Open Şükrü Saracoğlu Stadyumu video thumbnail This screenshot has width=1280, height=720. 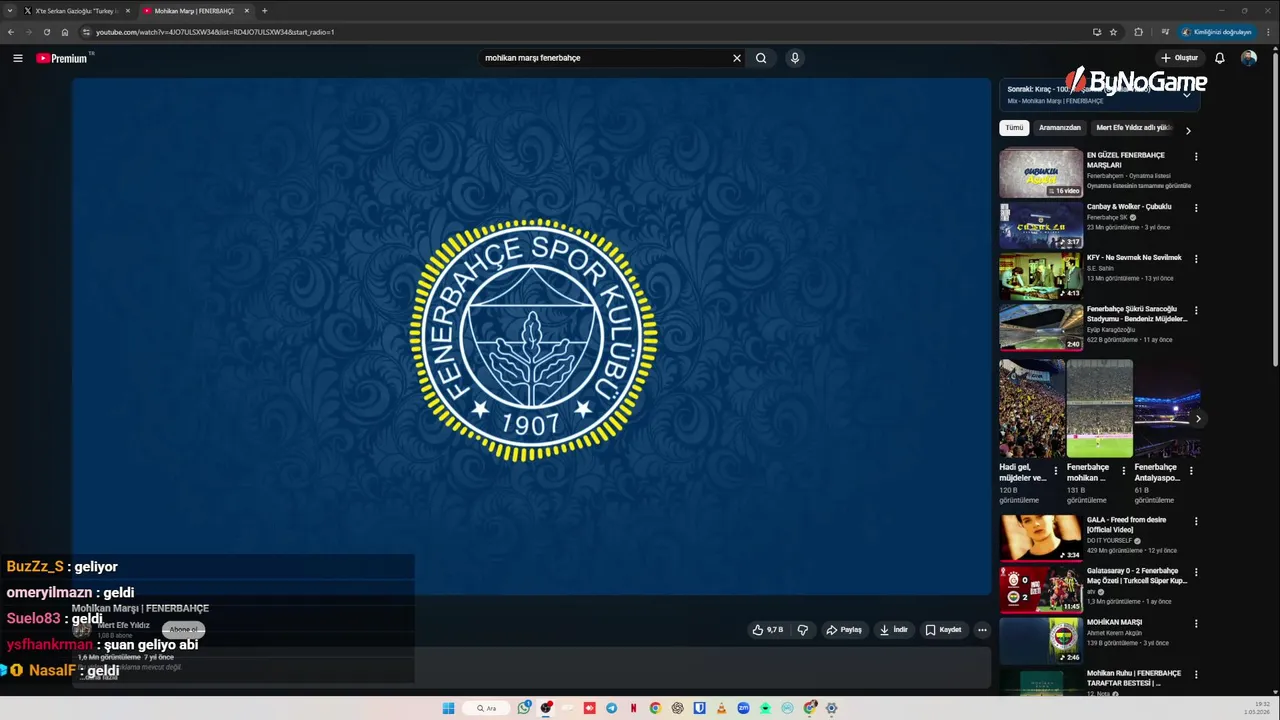tap(1041, 327)
